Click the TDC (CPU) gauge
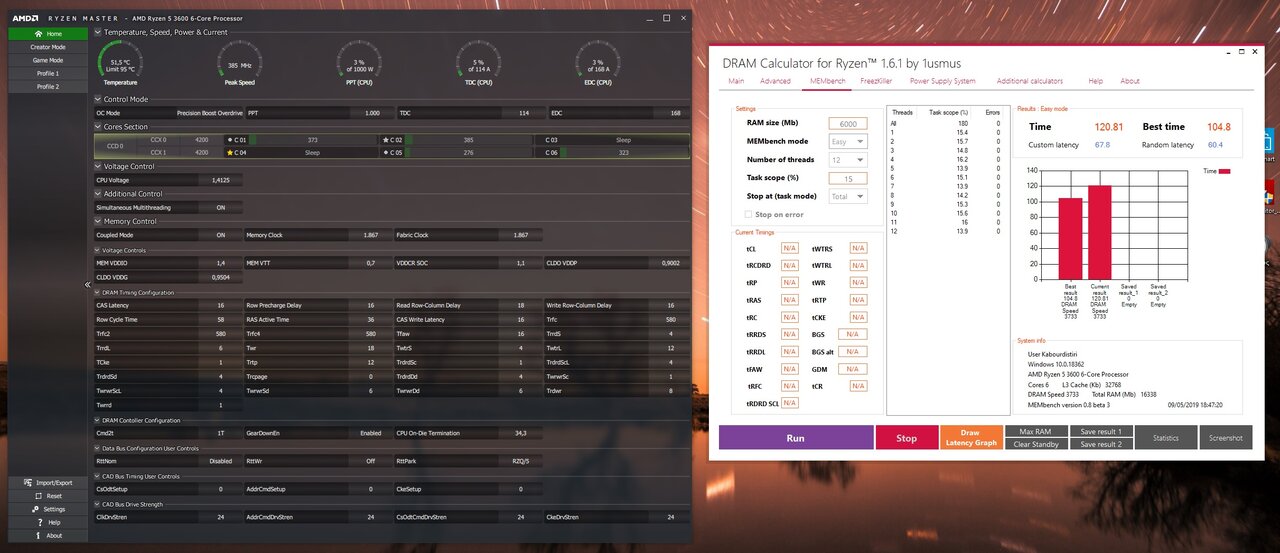The width and height of the screenshot is (1280, 553). (x=478, y=64)
